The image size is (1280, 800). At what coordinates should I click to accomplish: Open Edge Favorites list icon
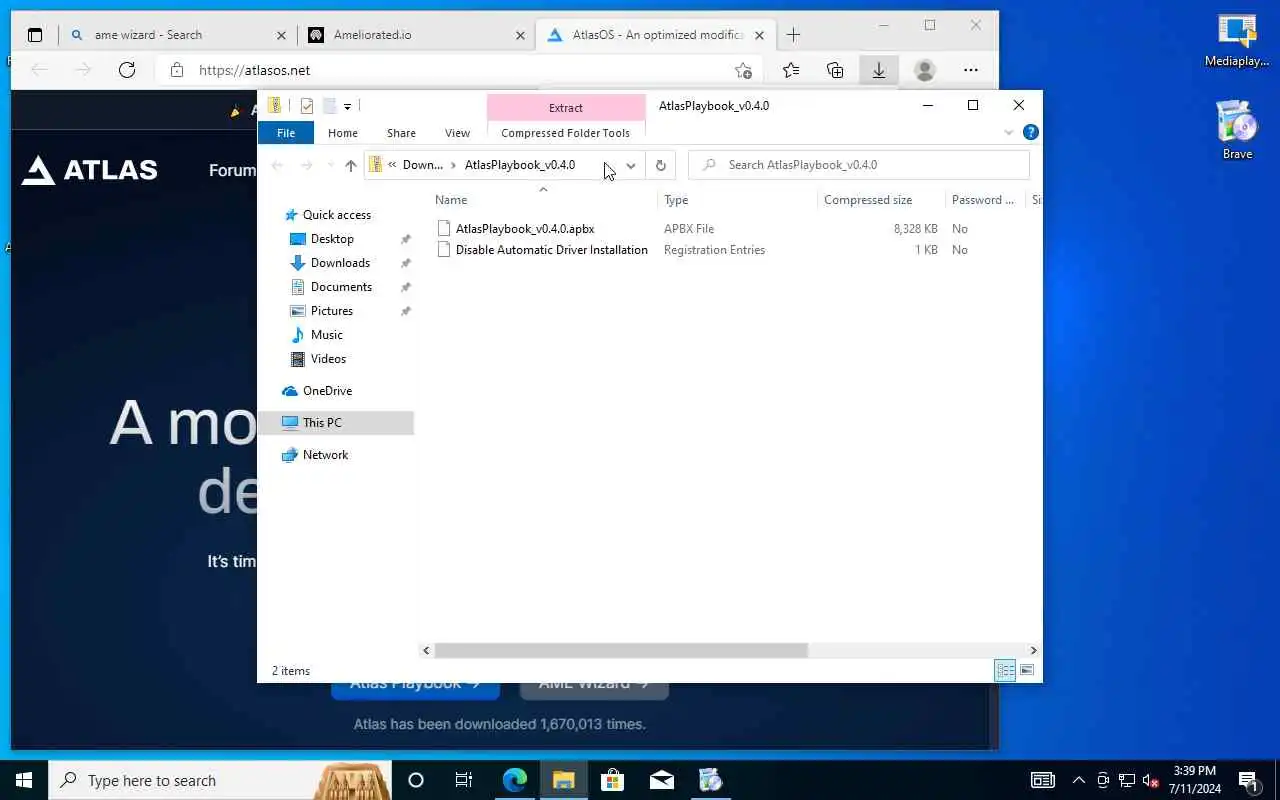coord(791,70)
